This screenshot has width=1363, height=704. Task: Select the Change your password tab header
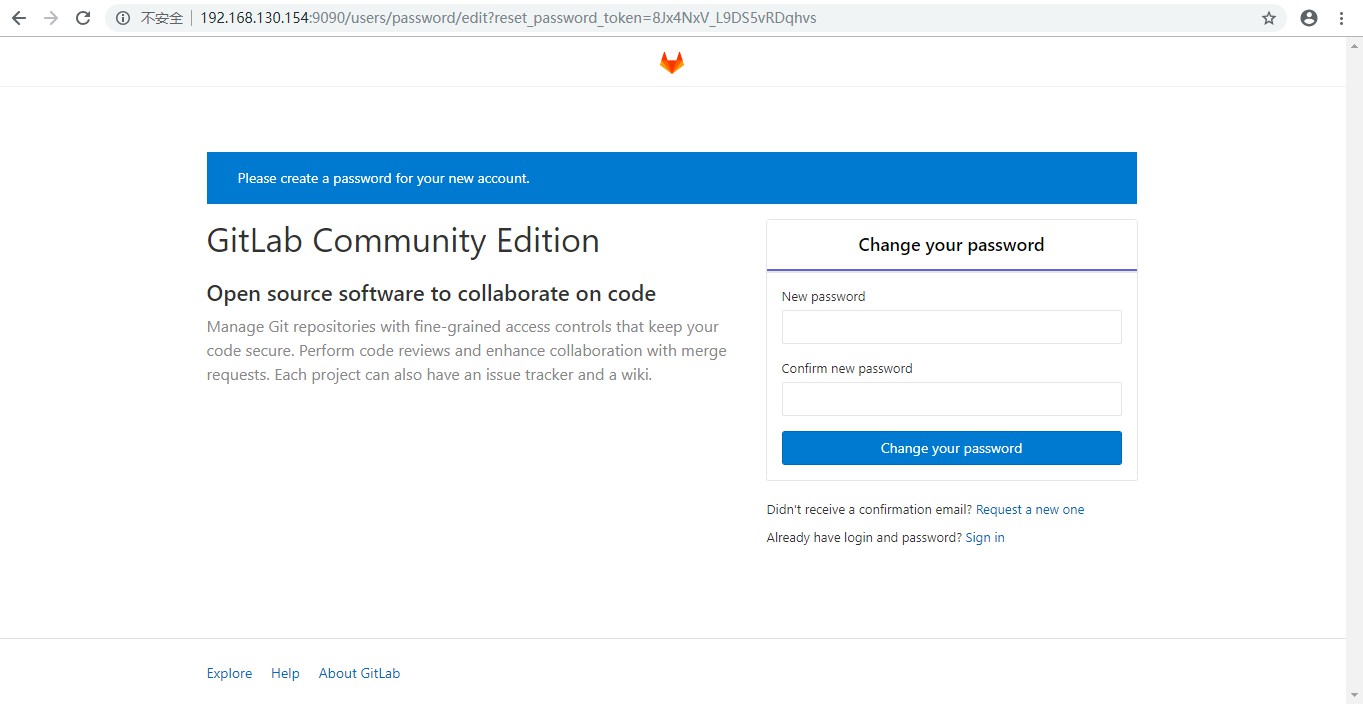point(951,245)
